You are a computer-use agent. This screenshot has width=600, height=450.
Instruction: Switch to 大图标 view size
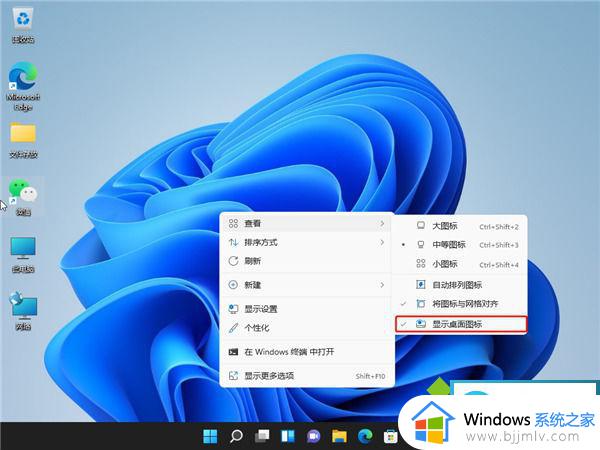click(x=461, y=226)
